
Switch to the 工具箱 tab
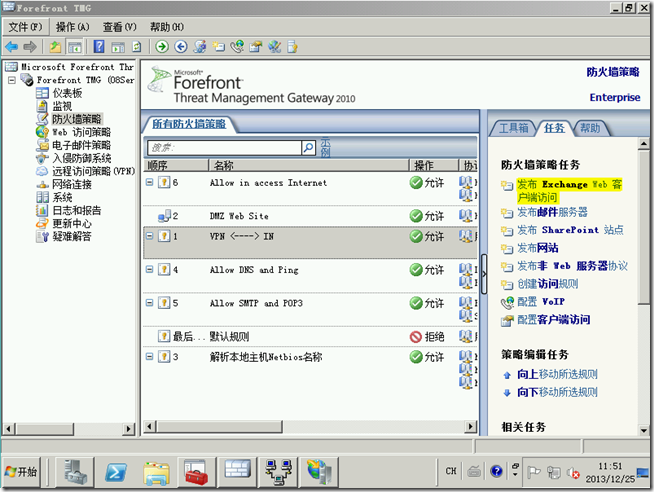tap(513, 128)
